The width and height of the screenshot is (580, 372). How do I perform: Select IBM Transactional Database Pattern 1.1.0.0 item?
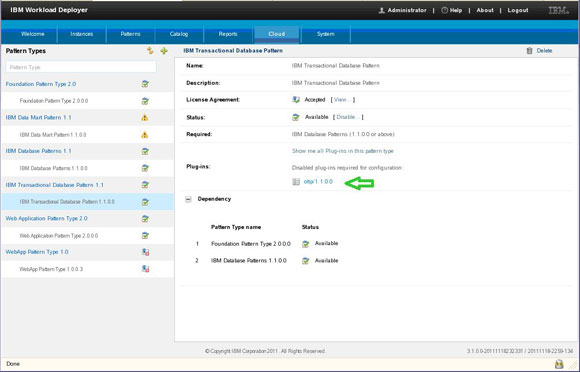(x=67, y=202)
